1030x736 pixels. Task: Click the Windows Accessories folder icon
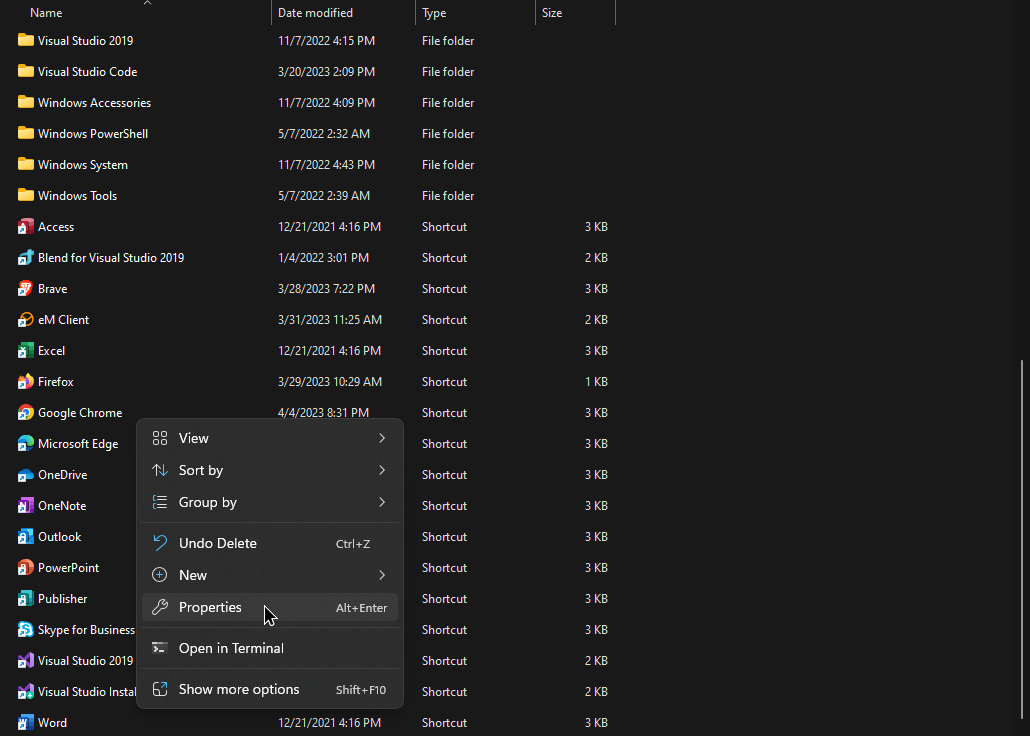26,102
